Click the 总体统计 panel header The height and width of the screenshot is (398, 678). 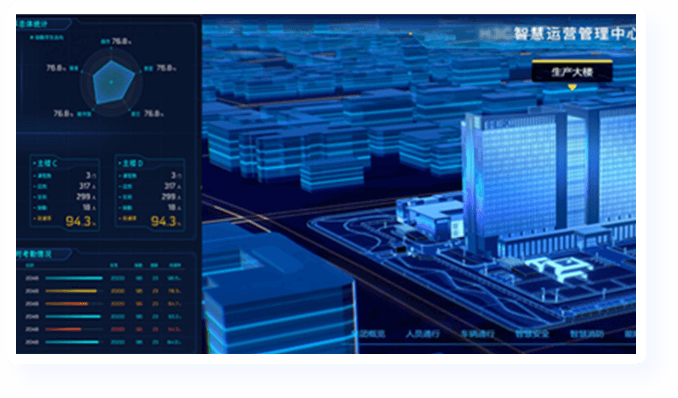click(x=33, y=24)
